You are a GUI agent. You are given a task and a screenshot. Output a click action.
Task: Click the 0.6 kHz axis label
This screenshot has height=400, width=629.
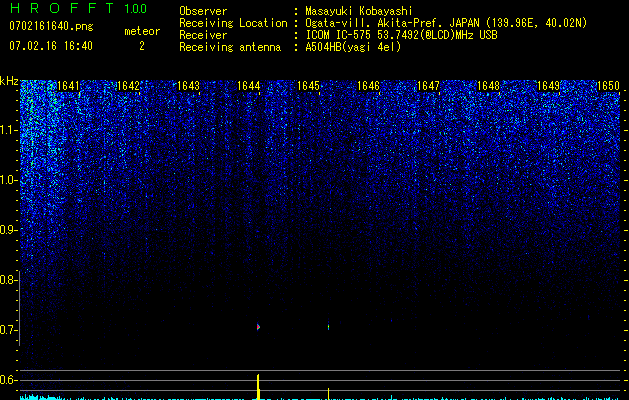[x=8, y=380]
